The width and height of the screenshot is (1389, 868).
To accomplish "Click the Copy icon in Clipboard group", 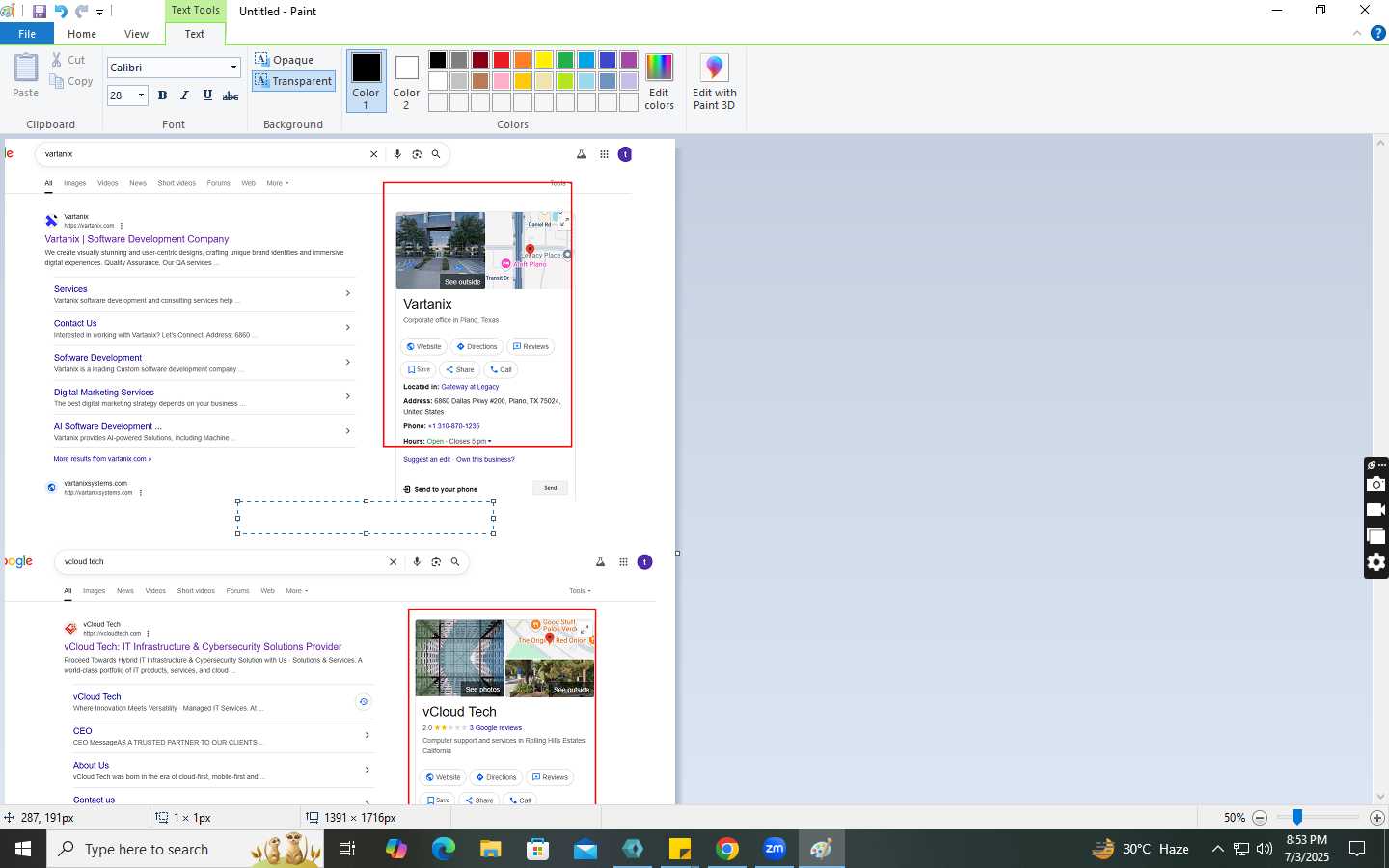I will coord(57,81).
